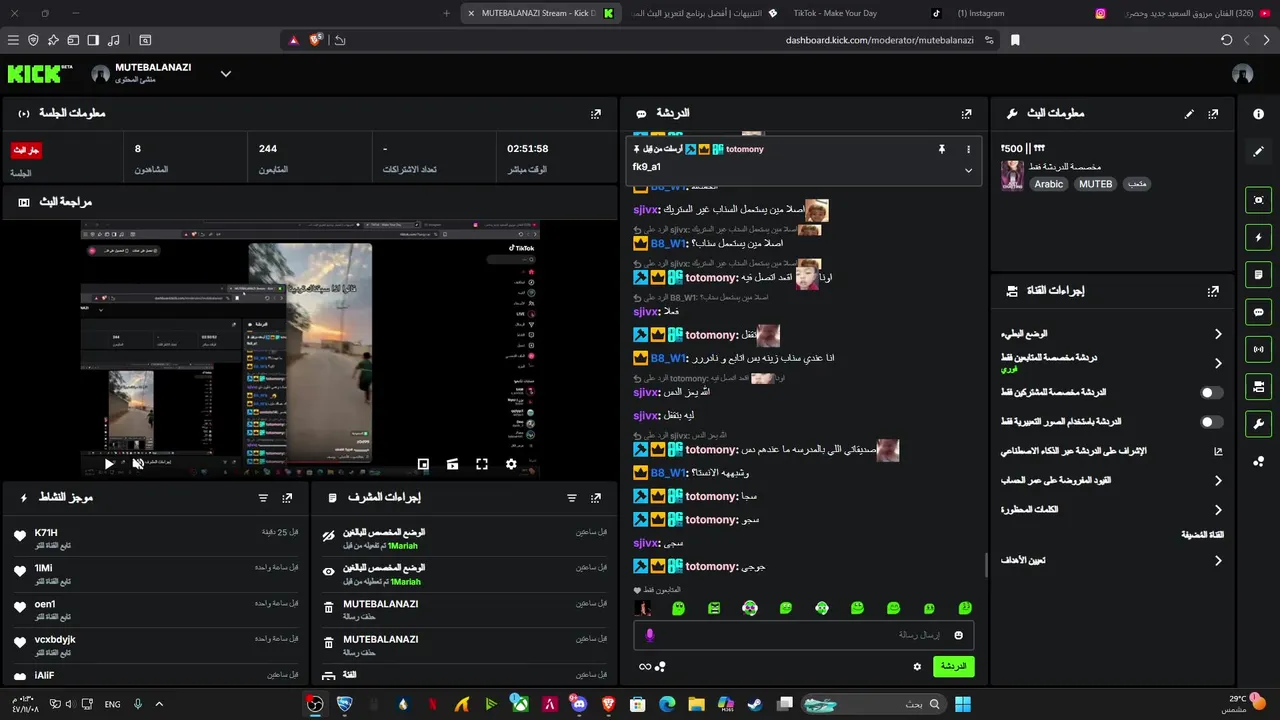Open the info icon in right sidebar

(x=1258, y=114)
